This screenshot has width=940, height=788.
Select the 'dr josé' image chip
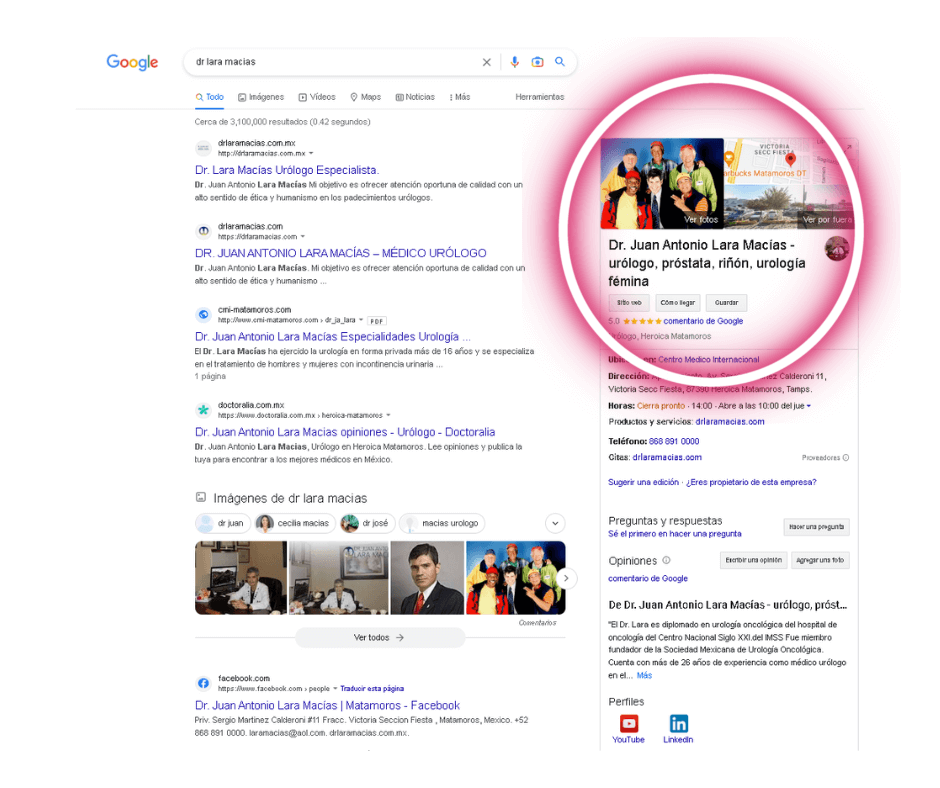pyautogui.click(x=367, y=523)
